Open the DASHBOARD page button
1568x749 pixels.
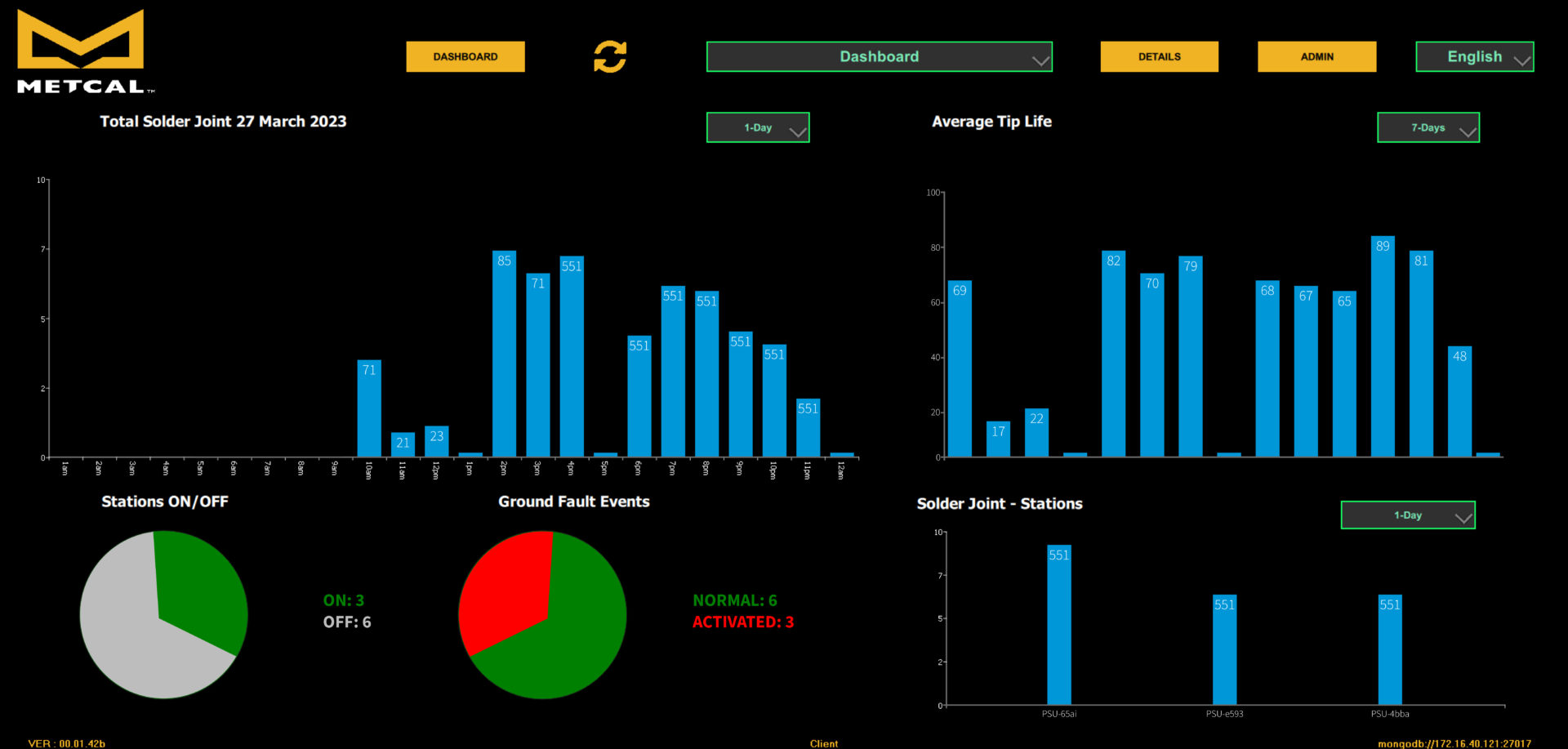(x=465, y=57)
